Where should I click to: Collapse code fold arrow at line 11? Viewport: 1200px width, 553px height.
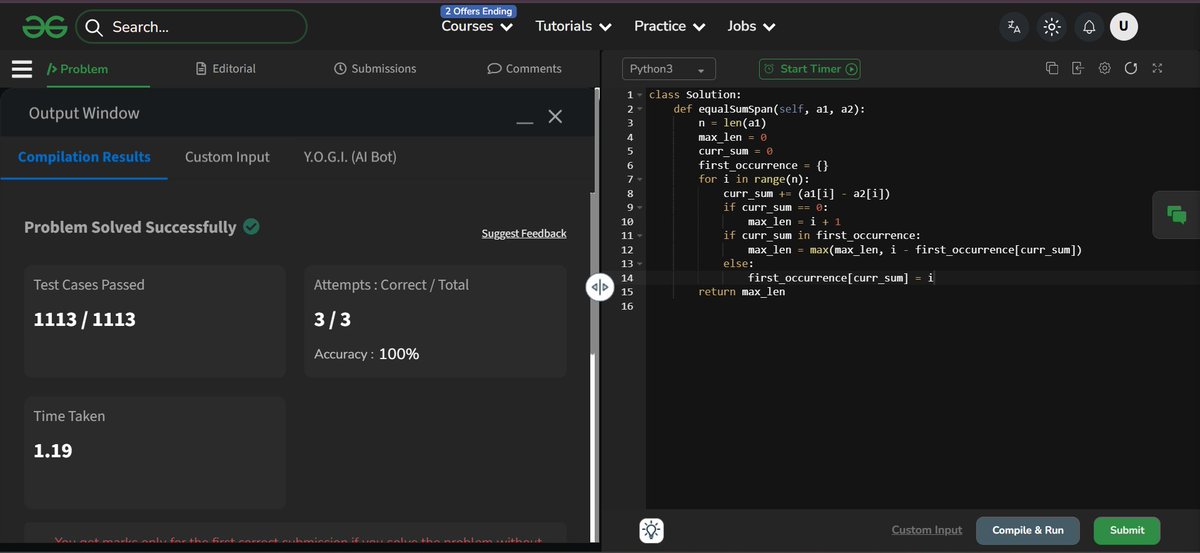[x=639, y=236]
